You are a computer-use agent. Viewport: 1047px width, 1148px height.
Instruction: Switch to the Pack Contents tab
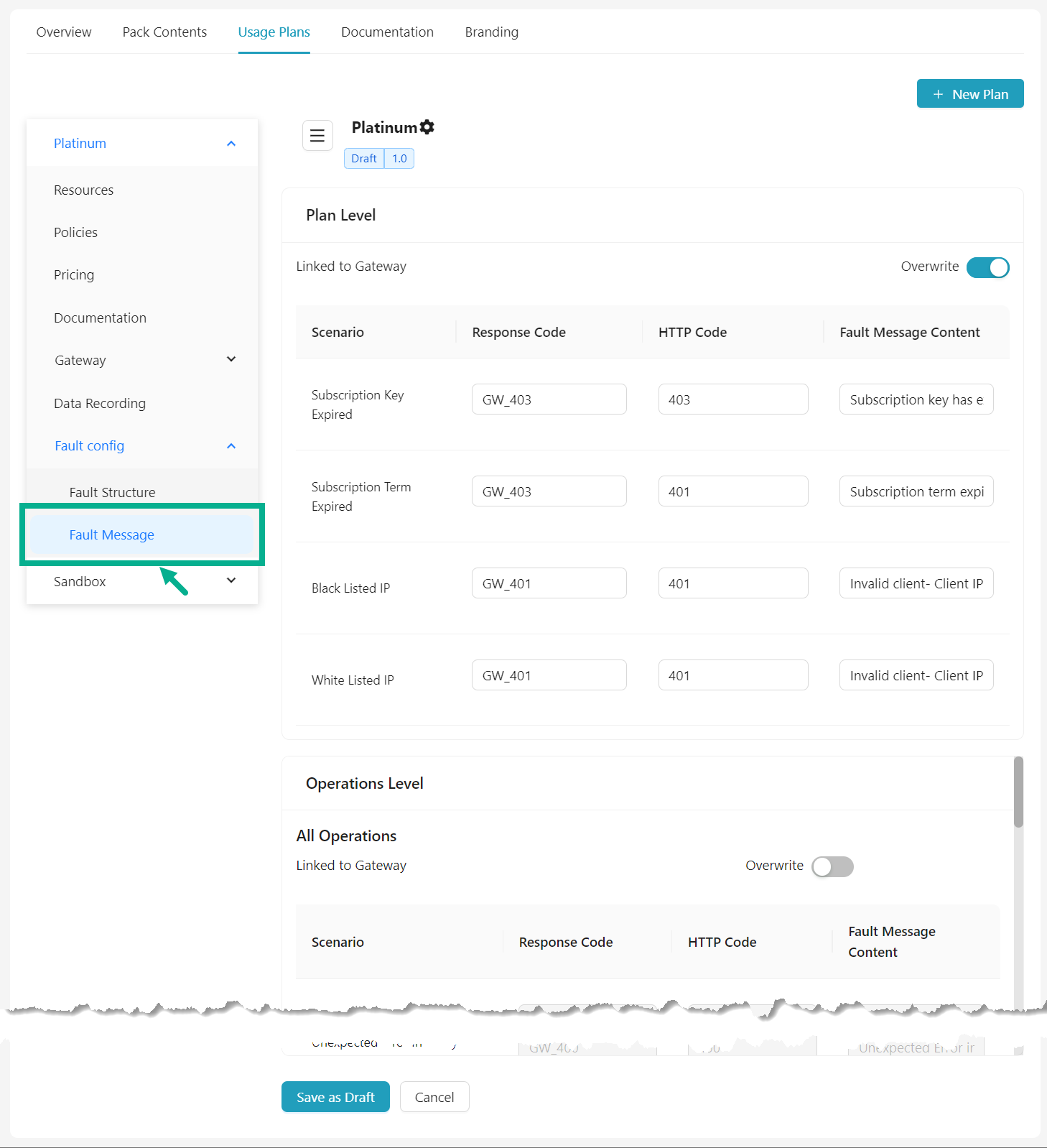164,32
